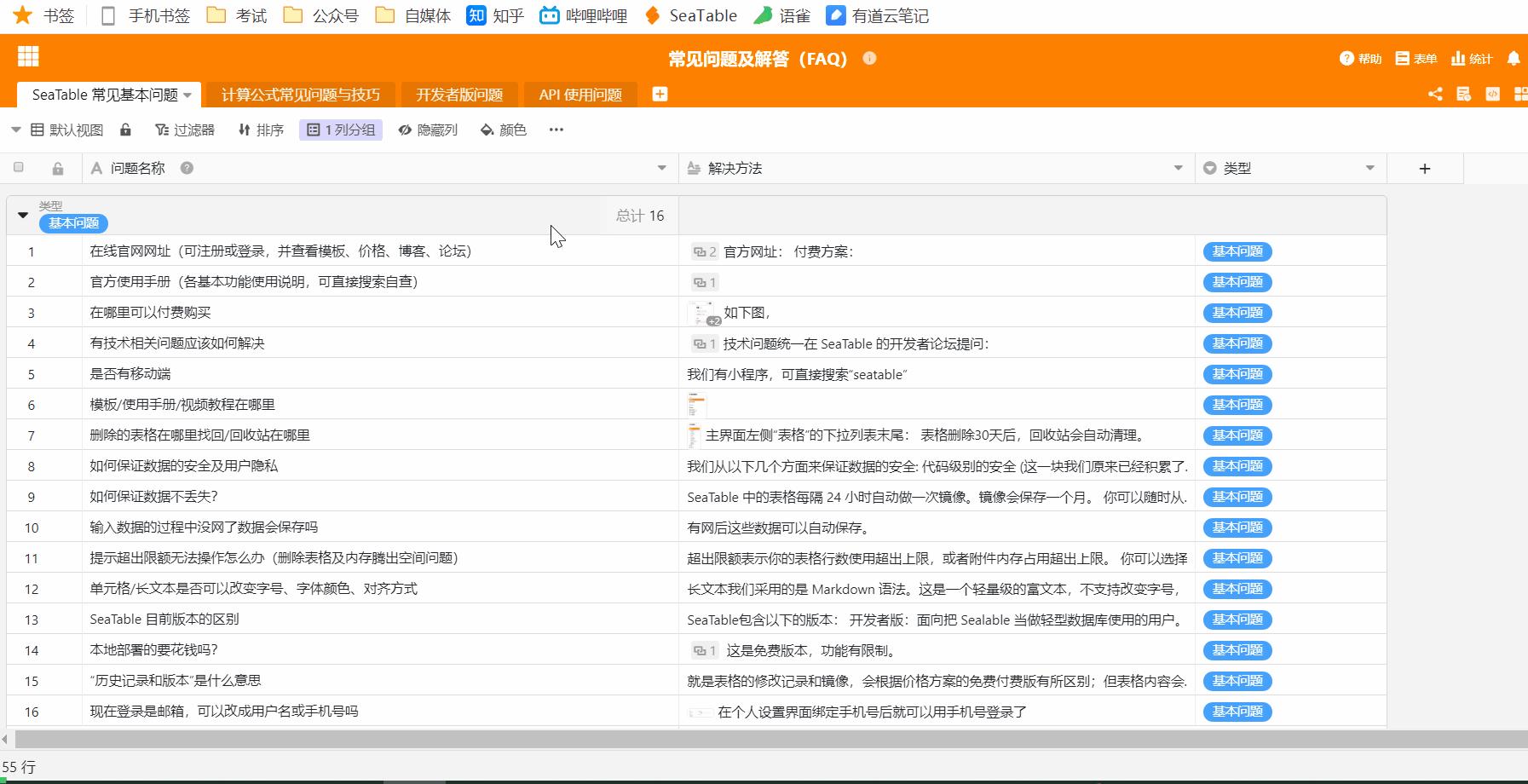Click the view lock icon beside 默认视图
This screenshot has width=1528, height=784.
pos(125,130)
